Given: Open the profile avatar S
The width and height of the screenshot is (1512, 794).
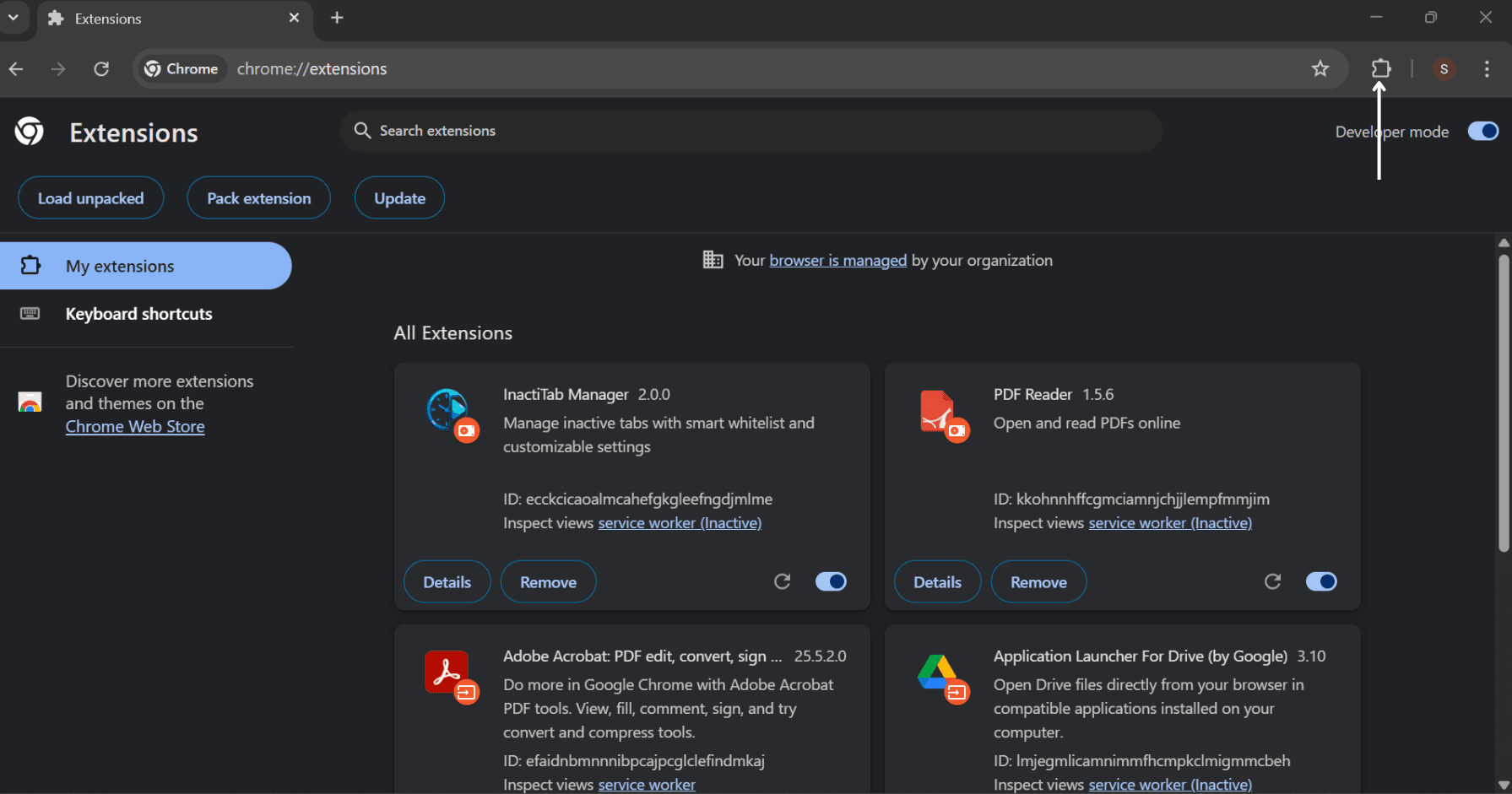Looking at the screenshot, I should [x=1444, y=68].
